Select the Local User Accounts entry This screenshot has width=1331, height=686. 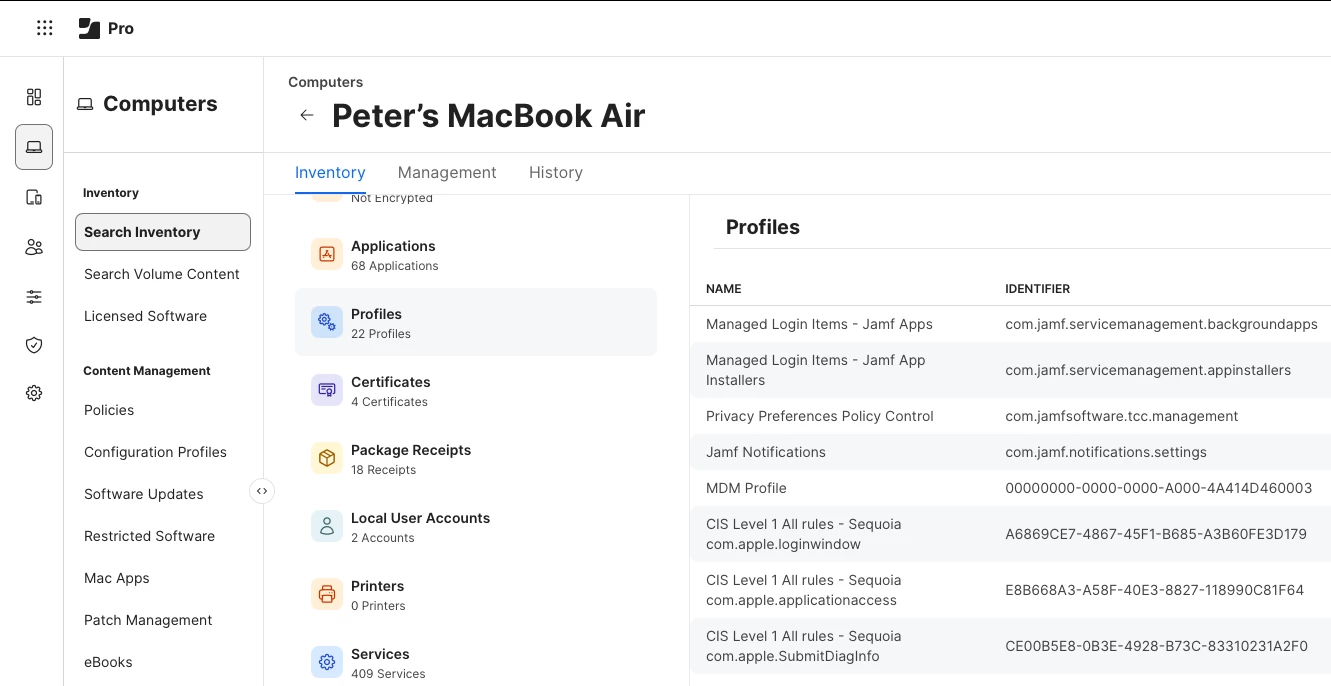(x=476, y=527)
